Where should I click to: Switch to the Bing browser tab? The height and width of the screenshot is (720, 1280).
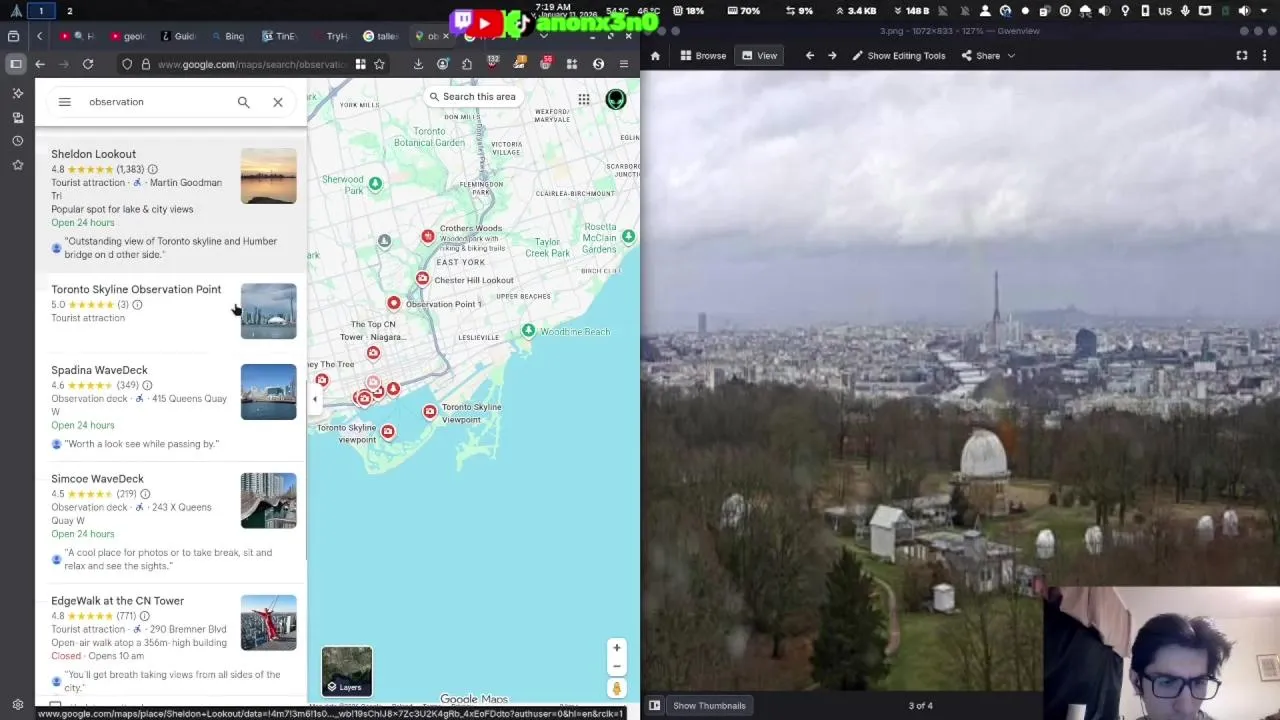tap(228, 36)
